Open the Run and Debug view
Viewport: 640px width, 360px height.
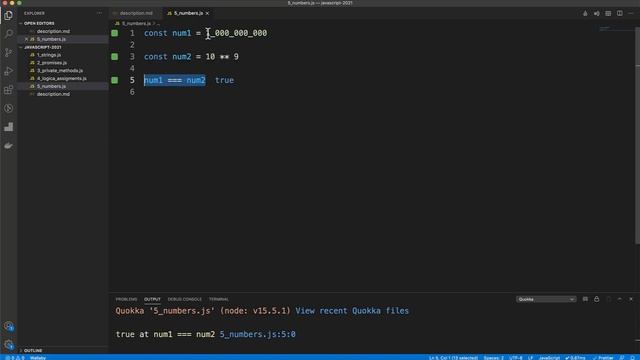9,71
